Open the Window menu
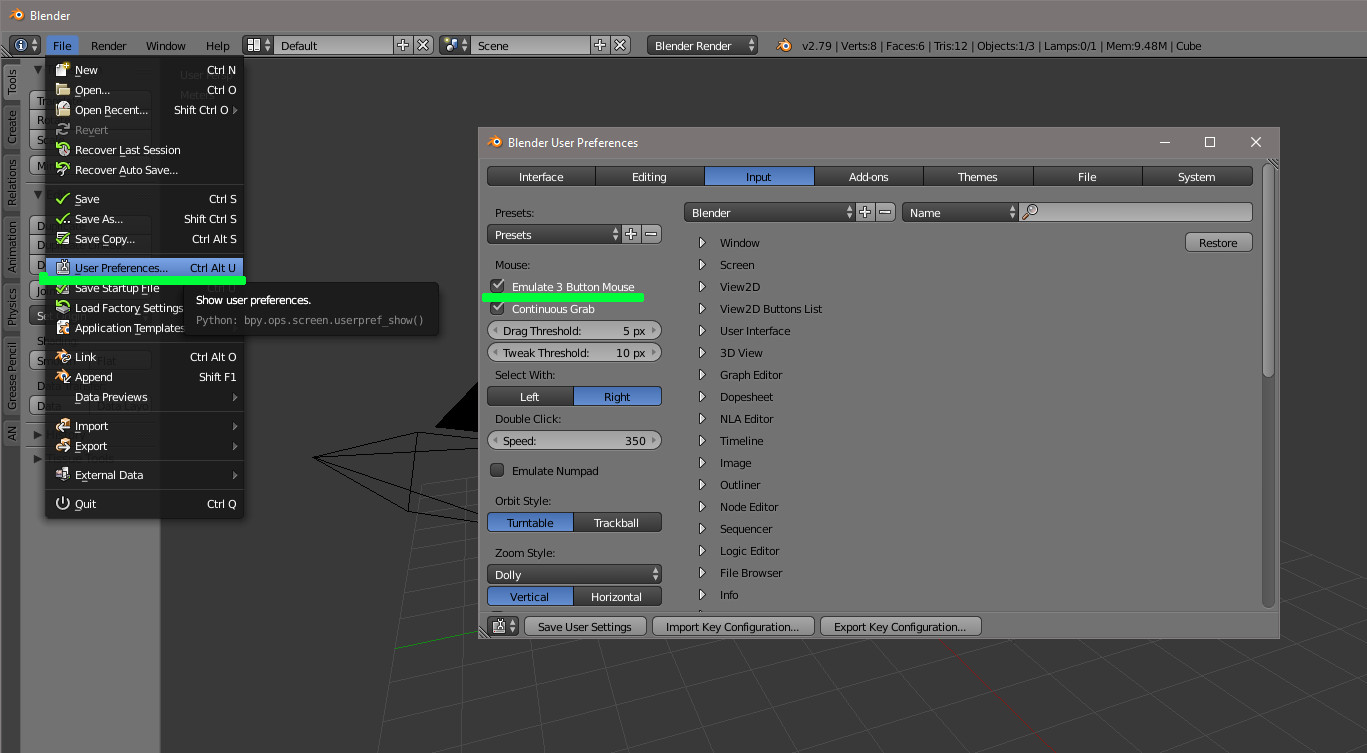 166,46
